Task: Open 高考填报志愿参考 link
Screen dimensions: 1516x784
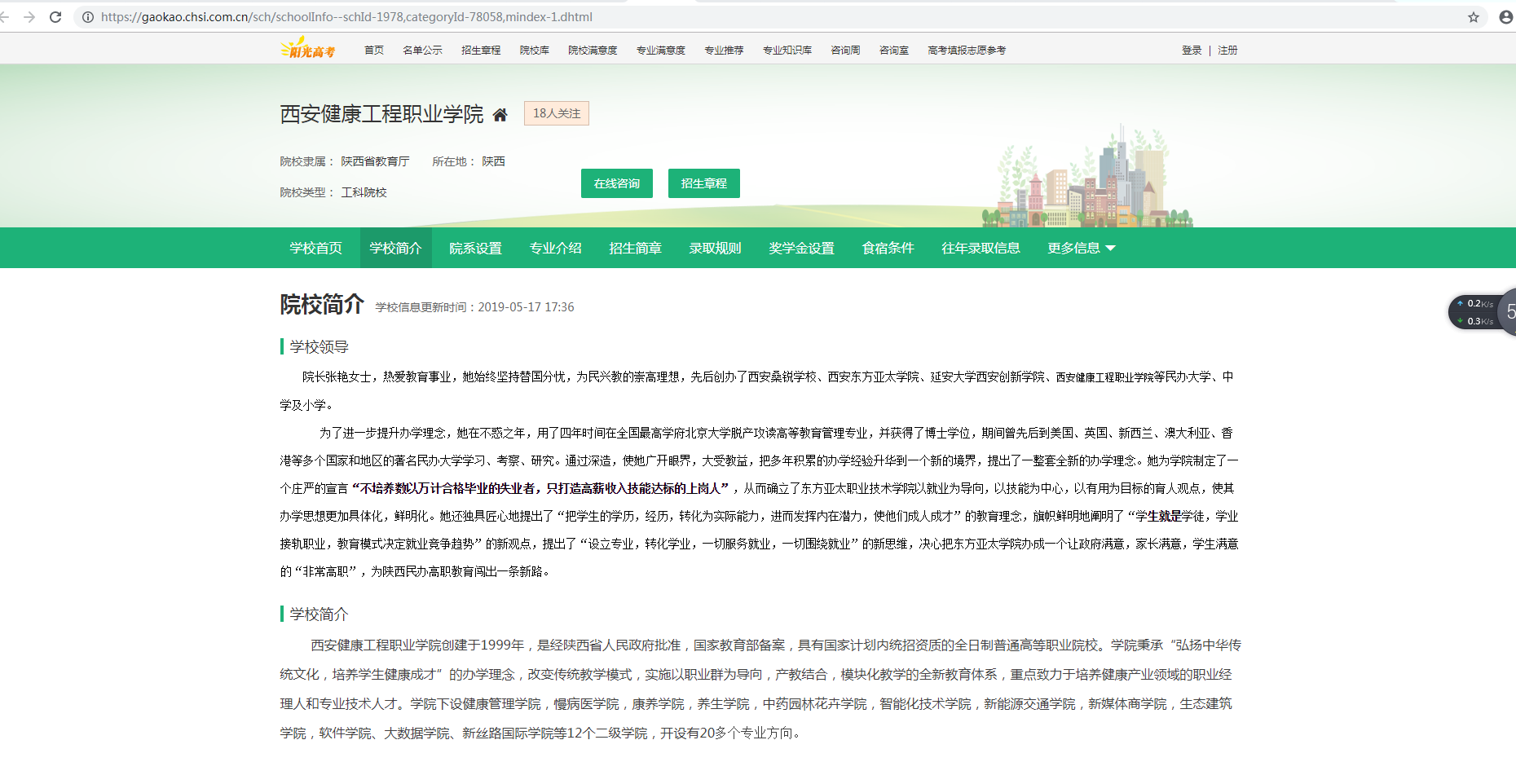Action: point(967,50)
